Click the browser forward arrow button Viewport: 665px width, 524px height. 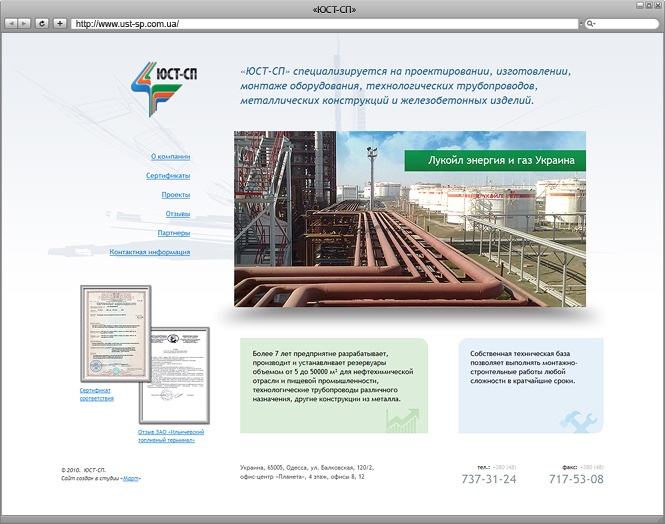24,24
